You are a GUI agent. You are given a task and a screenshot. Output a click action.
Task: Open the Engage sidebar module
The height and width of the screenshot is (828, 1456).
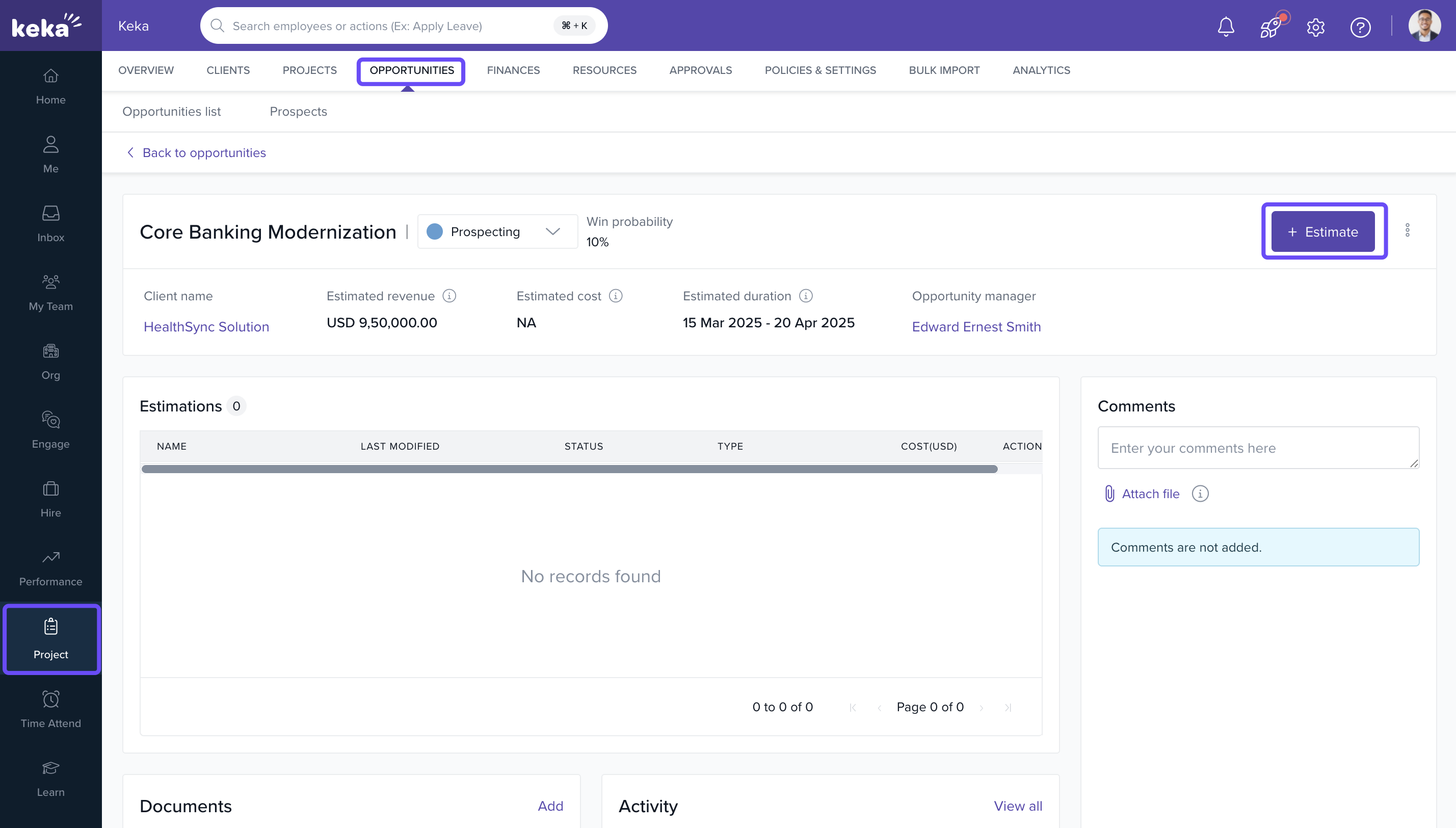click(50, 430)
